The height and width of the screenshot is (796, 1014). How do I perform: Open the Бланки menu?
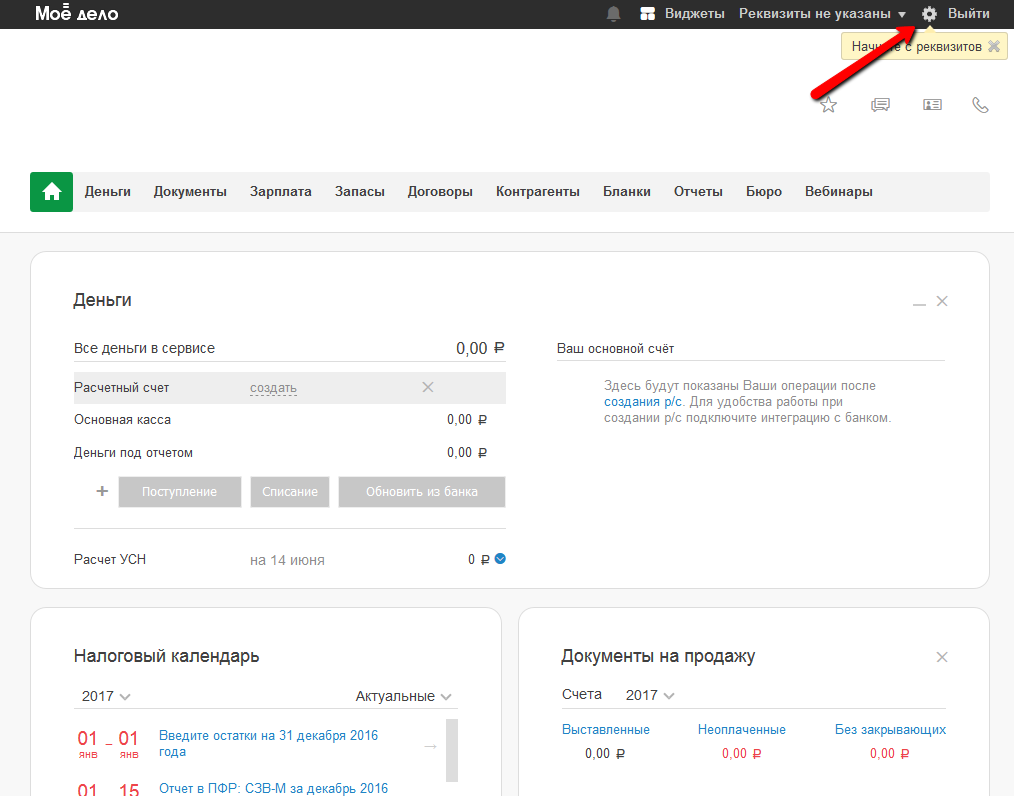[627, 192]
